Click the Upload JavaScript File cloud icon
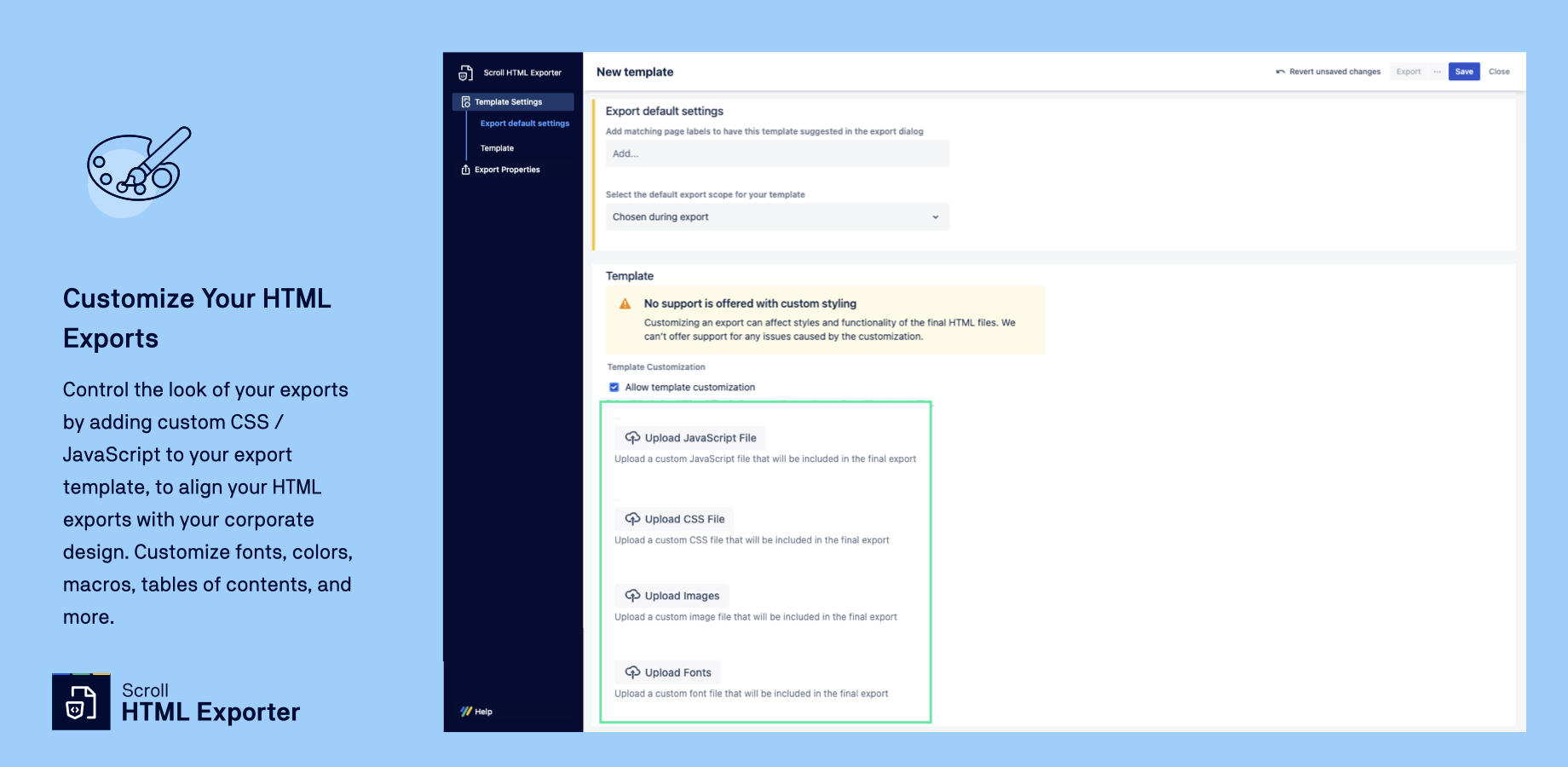Viewport: 1568px width, 767px height. 632,437
